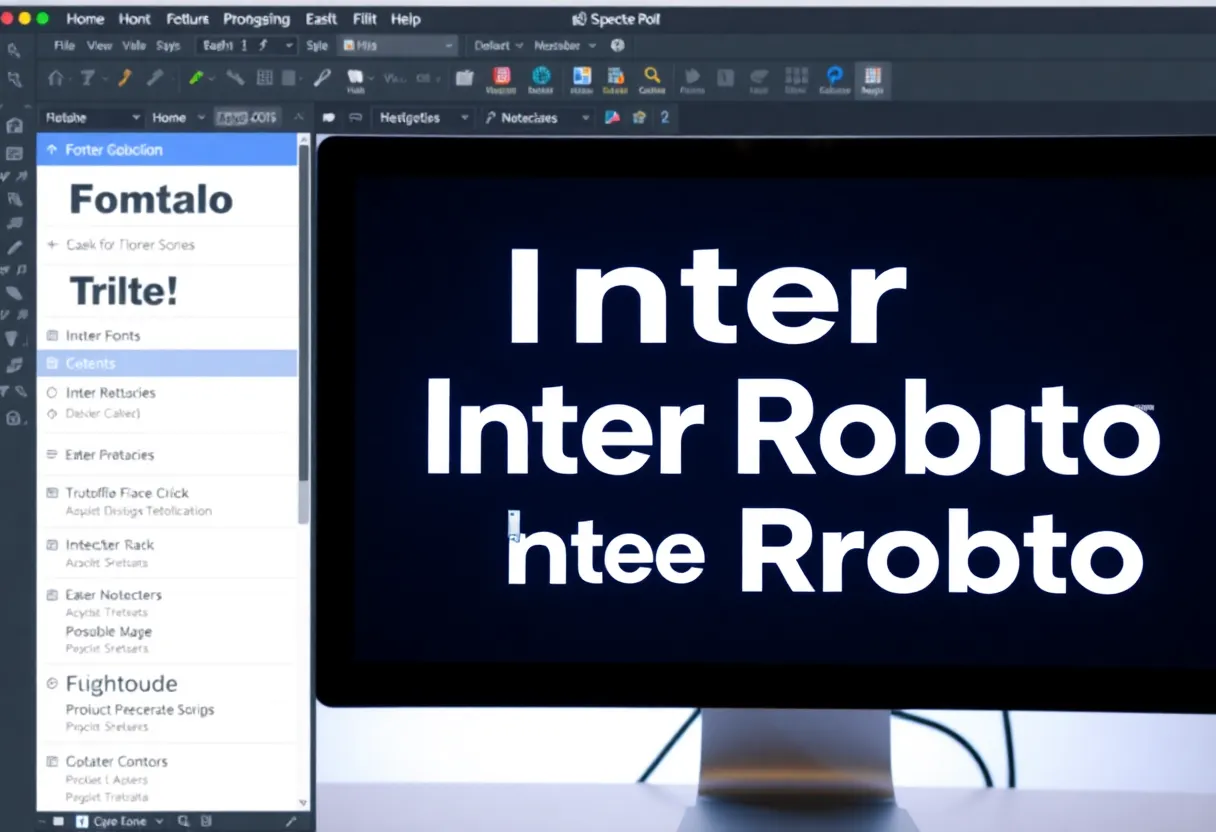Screen dimensions: 1216x832
Task: Click the globe icon in the toolbar
Action: [x=541, y=76]
